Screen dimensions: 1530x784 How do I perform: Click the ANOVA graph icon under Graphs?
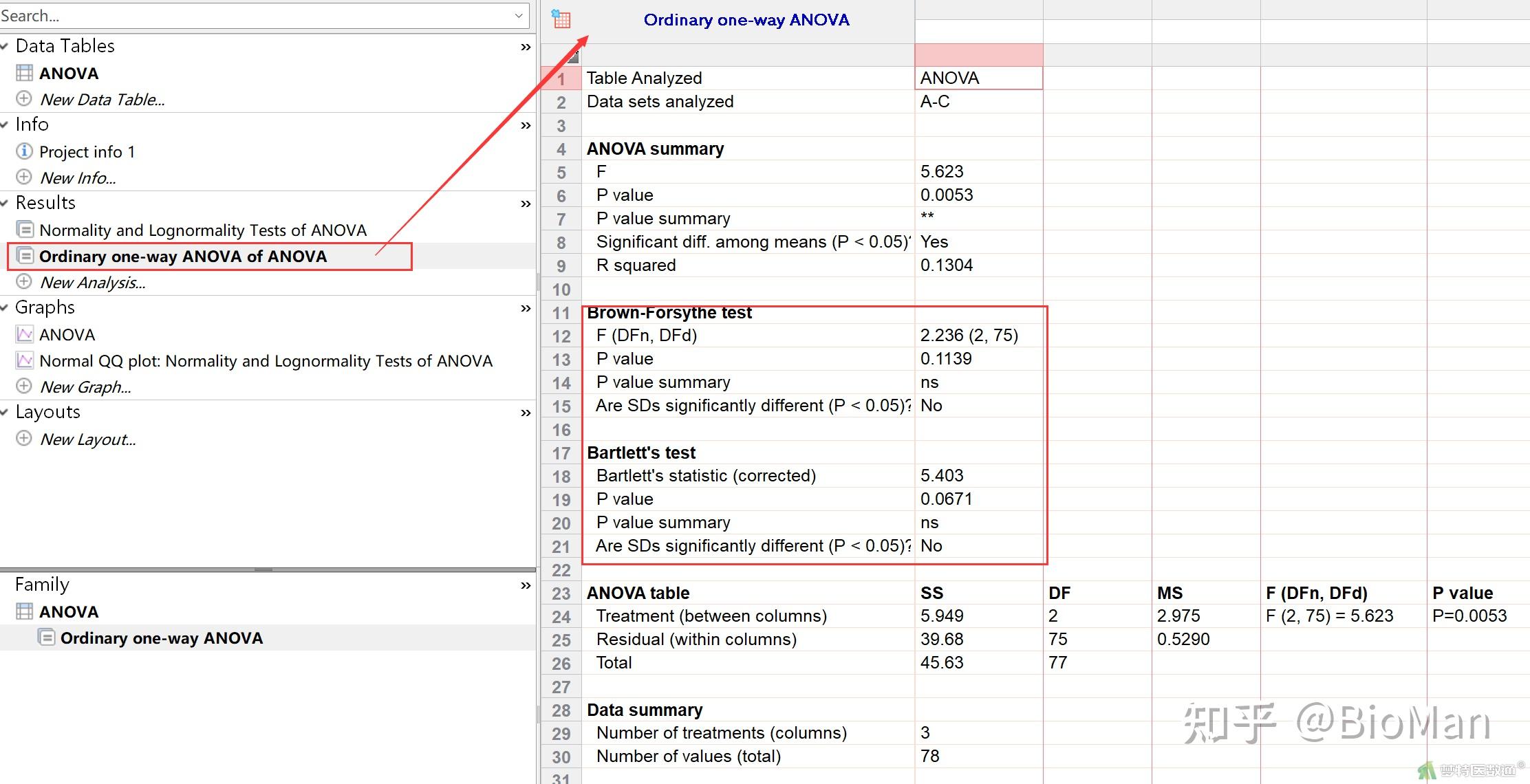point(25,334)
